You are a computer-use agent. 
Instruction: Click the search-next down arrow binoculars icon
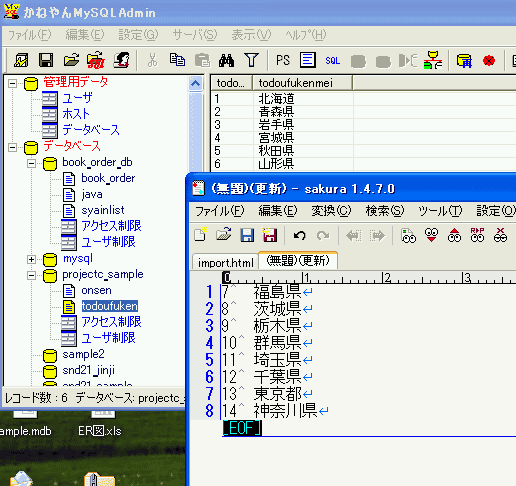[x=431, y=235]
